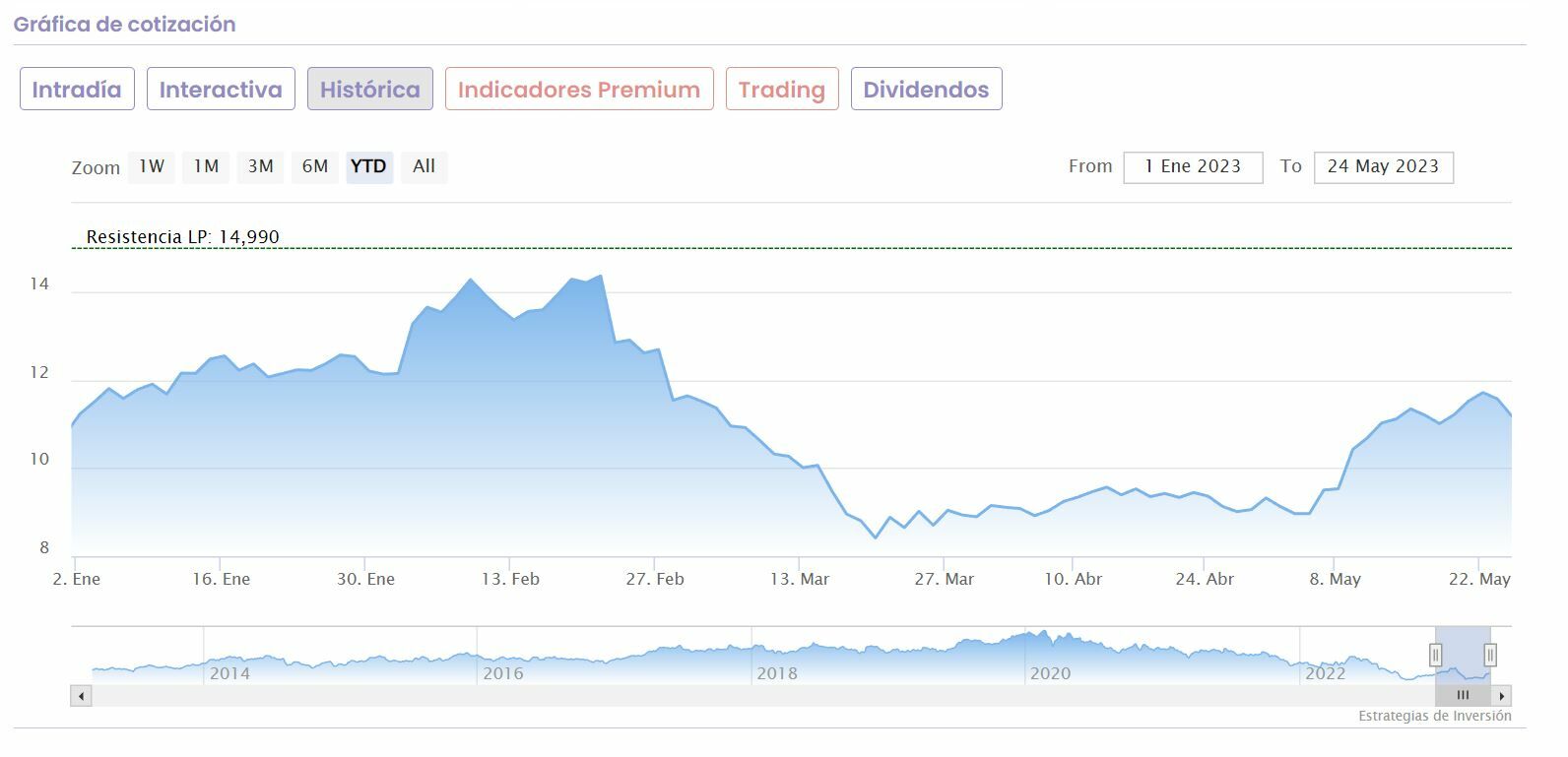Show All historical data range
Screen dimensions: 1568x757
(424, 166)
